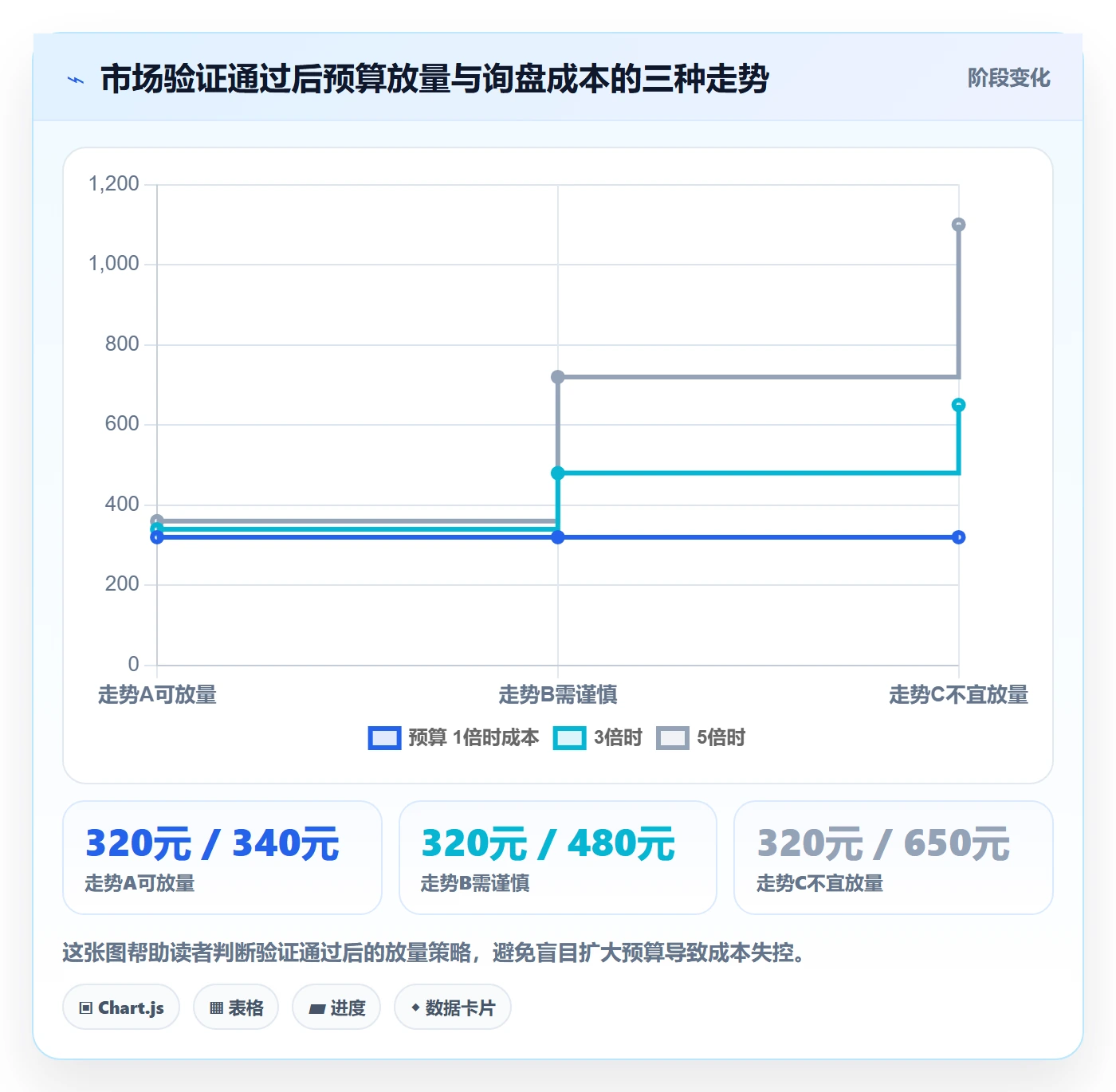Click the square icon in the Chart.js chip
This screenshot has height=1092, width=1116.
coord(86,1008)
